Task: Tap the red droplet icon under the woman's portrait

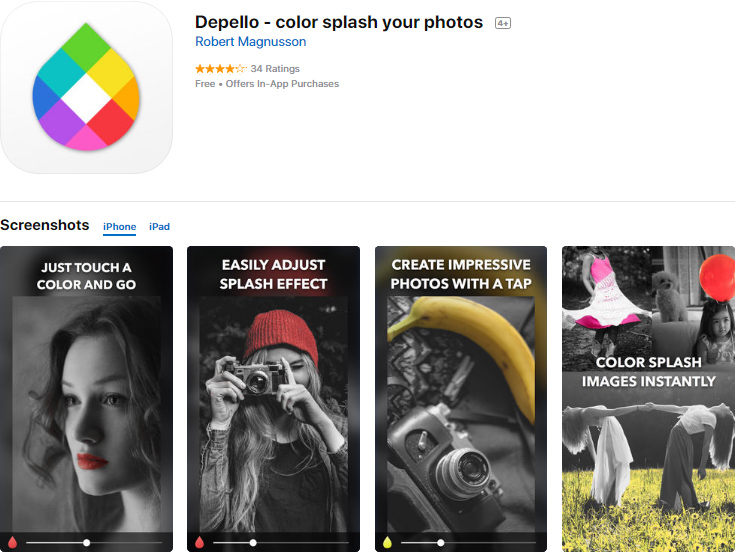Action: (13, 543)
